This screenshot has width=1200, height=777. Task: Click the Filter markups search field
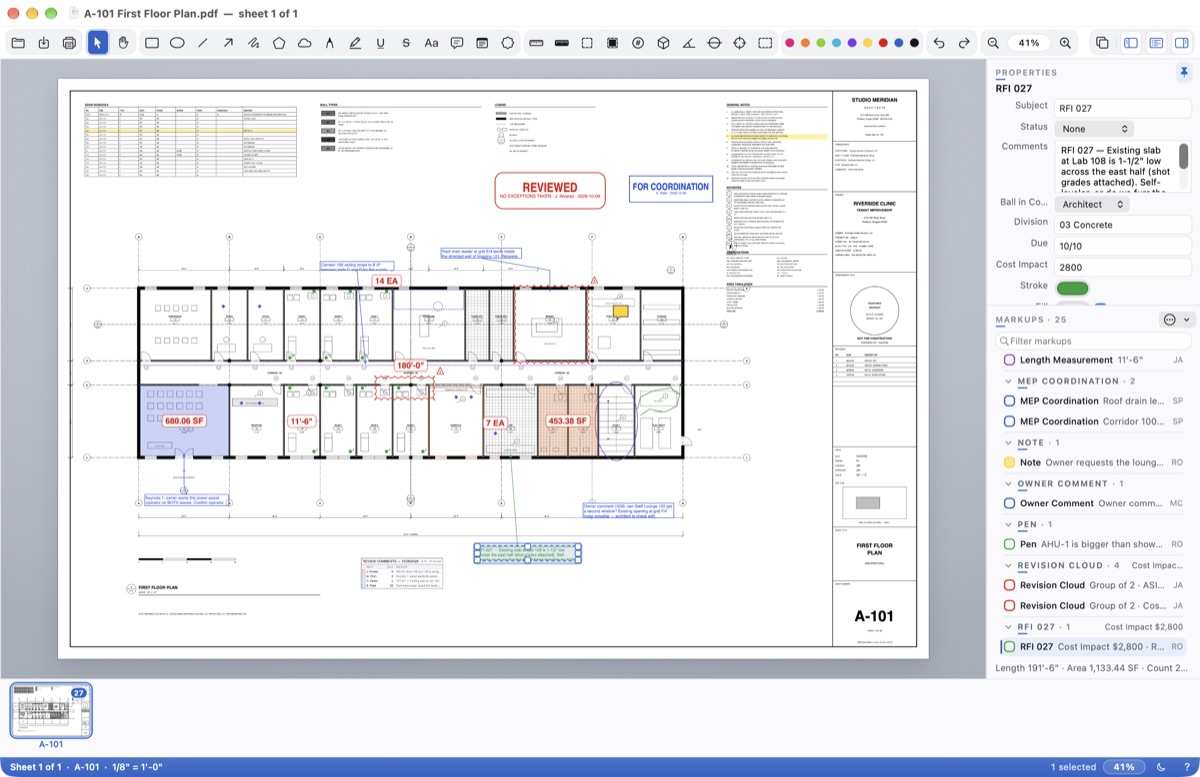tap(1094, 341)
